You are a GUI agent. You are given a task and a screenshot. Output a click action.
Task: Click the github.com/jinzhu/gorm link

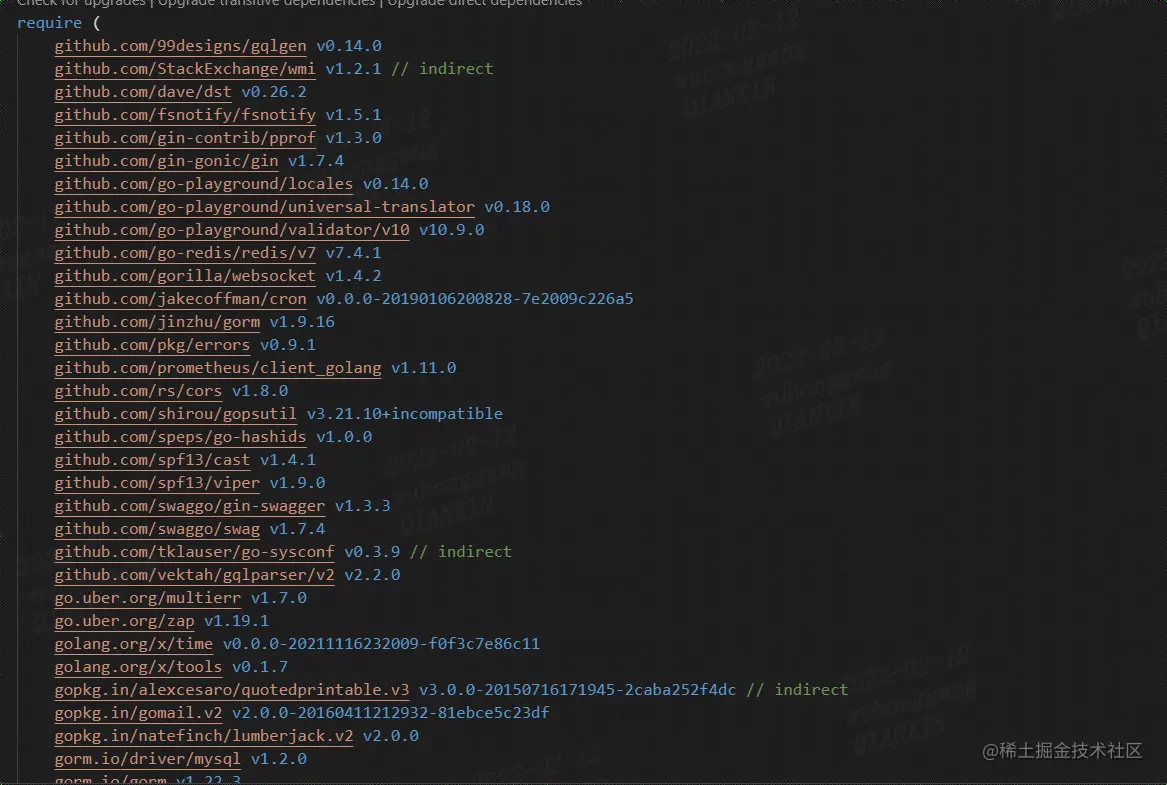(157, 322)
